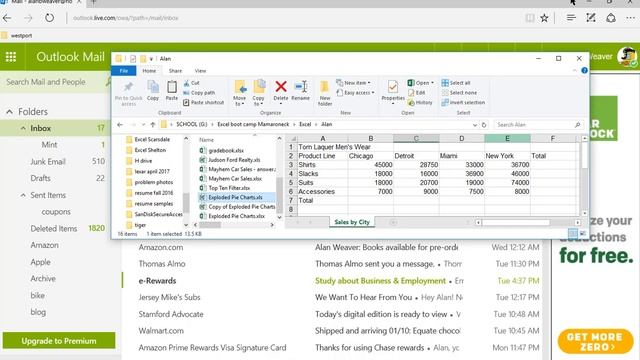This screenshot has height=360, width=640.
Task: Open the Outlook app launcher grid
Action: click(x=11, y=57)
